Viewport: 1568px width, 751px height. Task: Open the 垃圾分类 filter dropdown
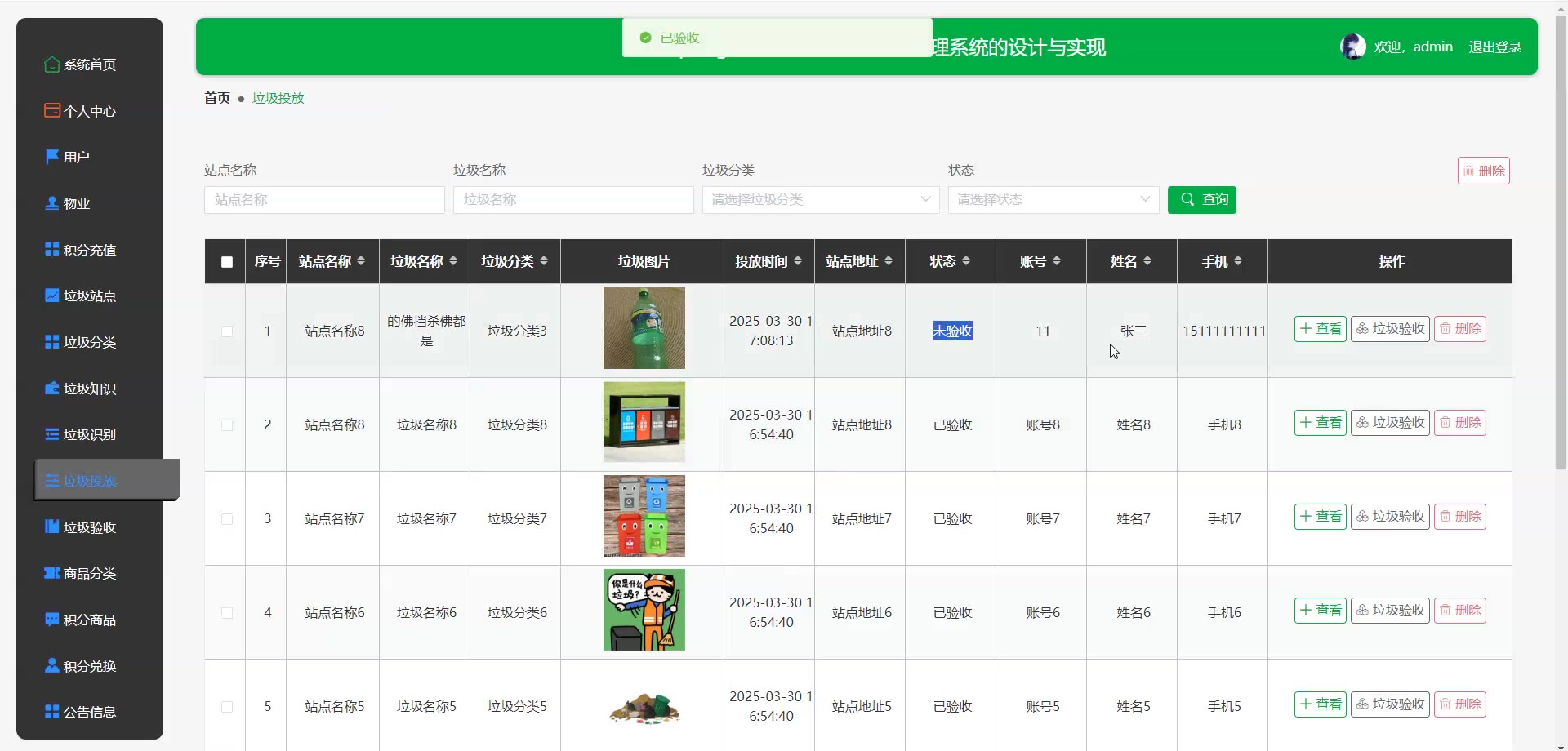[820, 200]
